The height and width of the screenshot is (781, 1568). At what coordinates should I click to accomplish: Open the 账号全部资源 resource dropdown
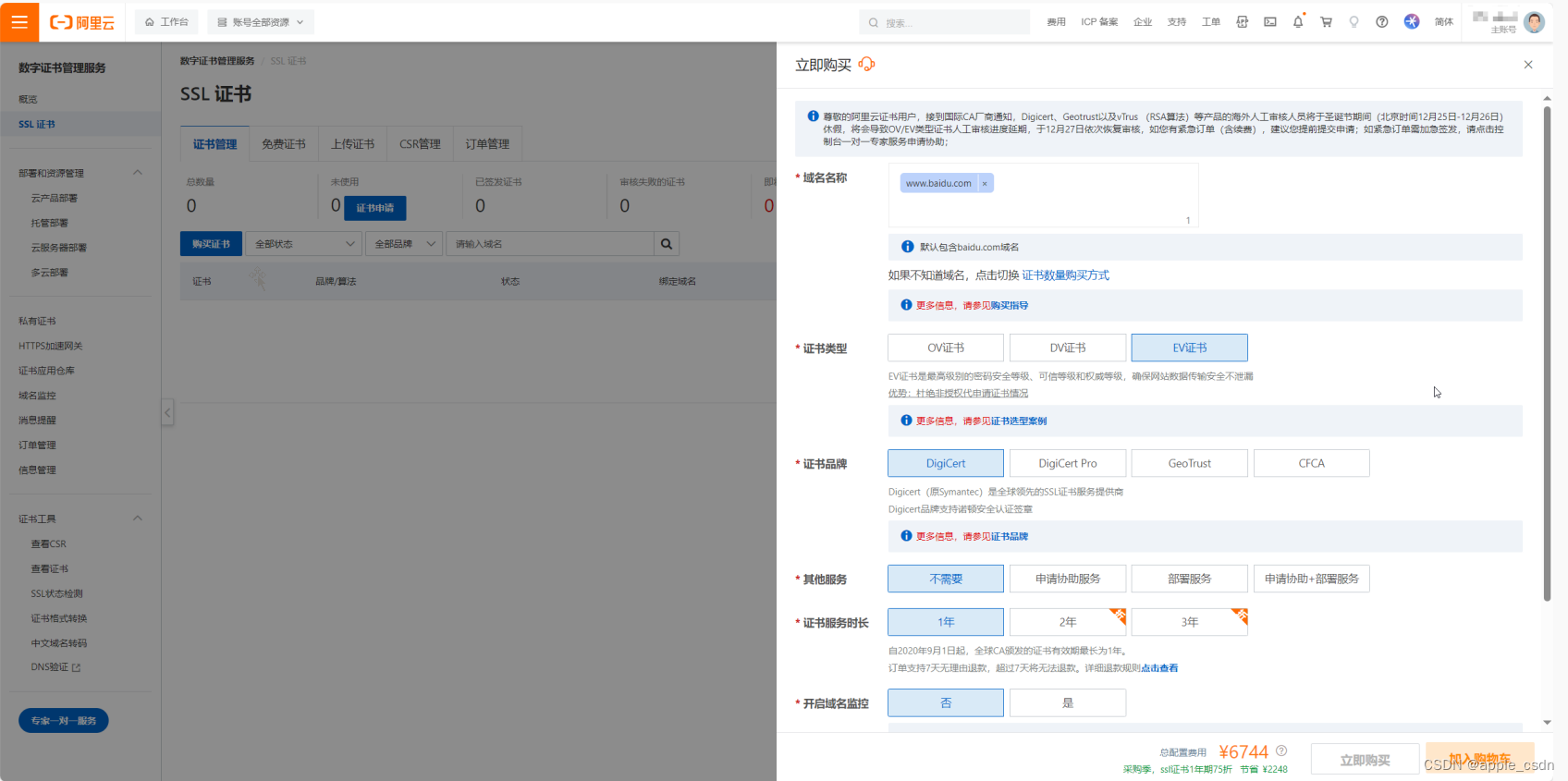(x=261, y=22)
